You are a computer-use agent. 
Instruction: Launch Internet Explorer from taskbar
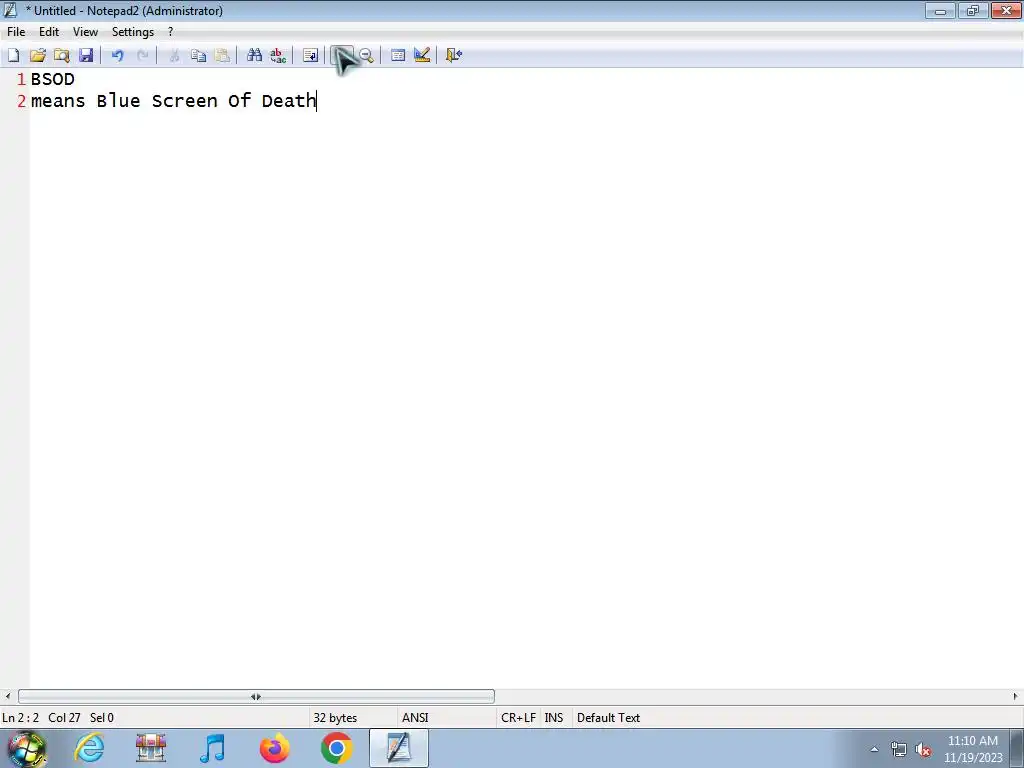pyautogui.click(x=89, y=748)
